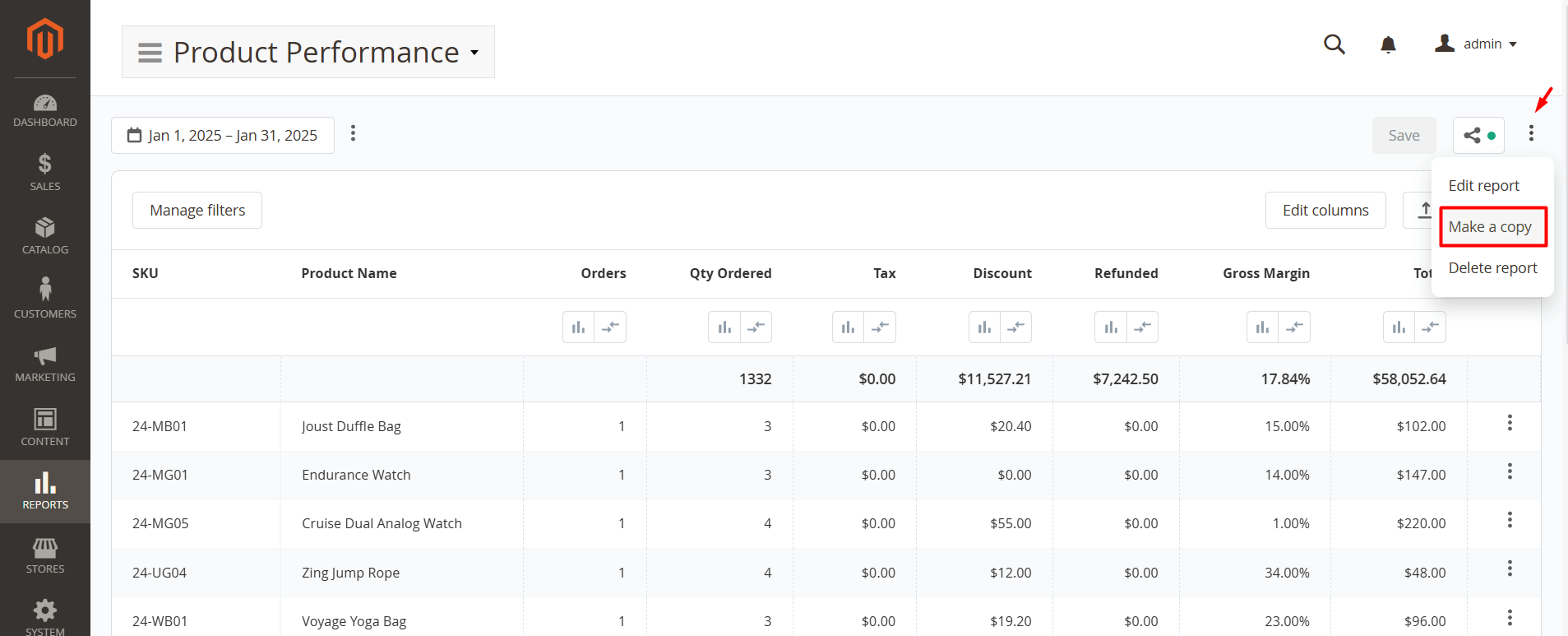
Task: Open Reports in the sidebar
Action: tap(45, 491)
